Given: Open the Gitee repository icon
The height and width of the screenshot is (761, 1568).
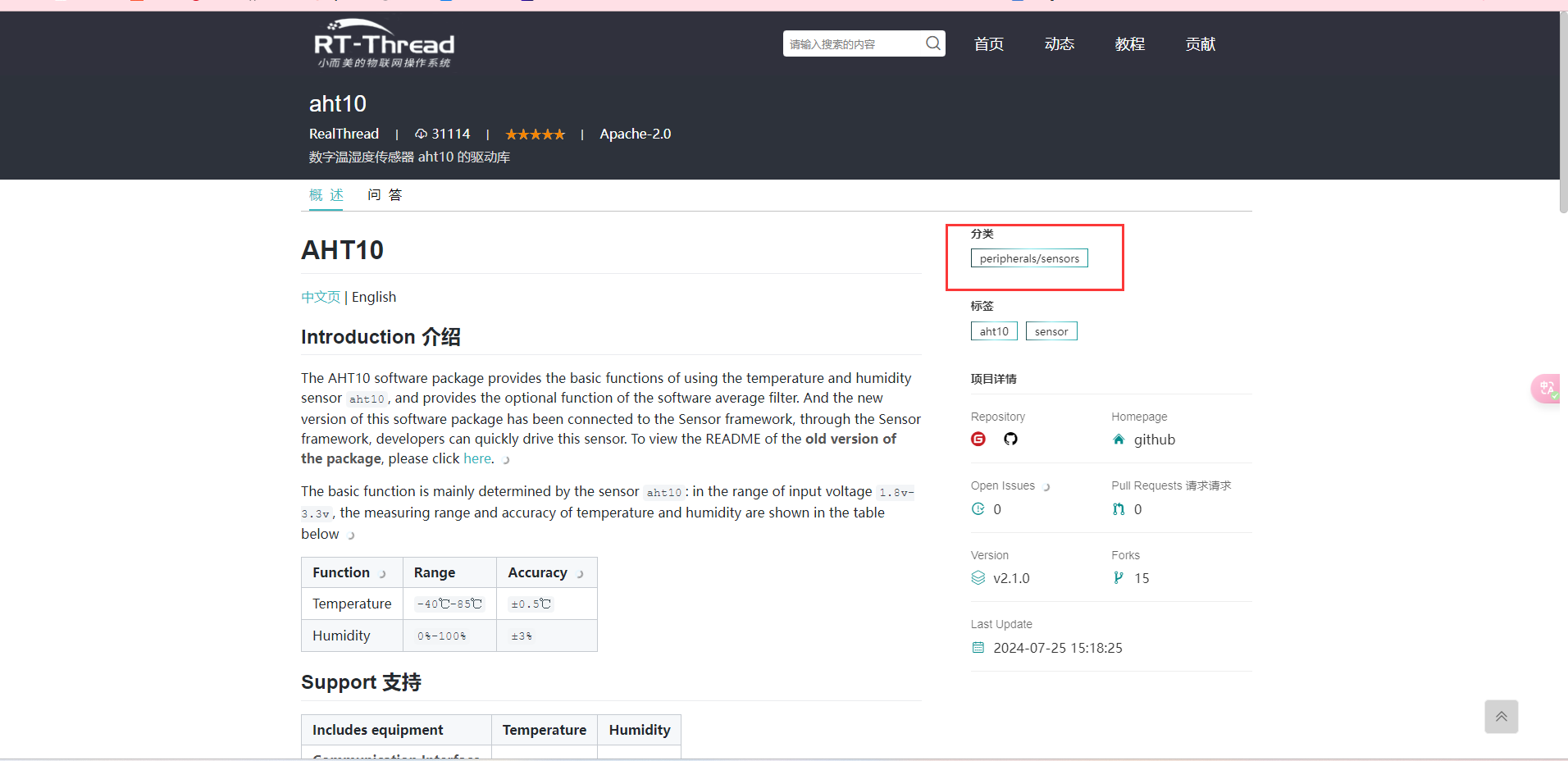Looking at the screenshot, I should [978, 439].
